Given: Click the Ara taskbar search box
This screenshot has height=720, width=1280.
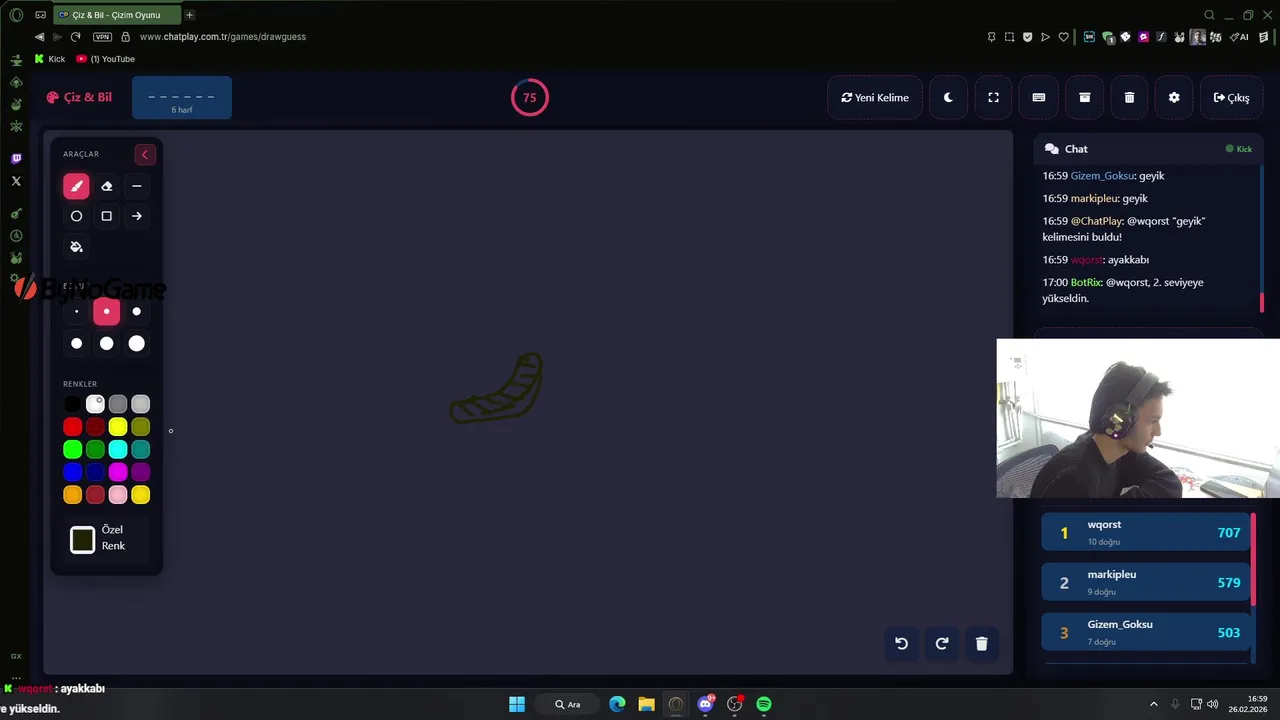Looking at the screenshot, I should point(568,704).
